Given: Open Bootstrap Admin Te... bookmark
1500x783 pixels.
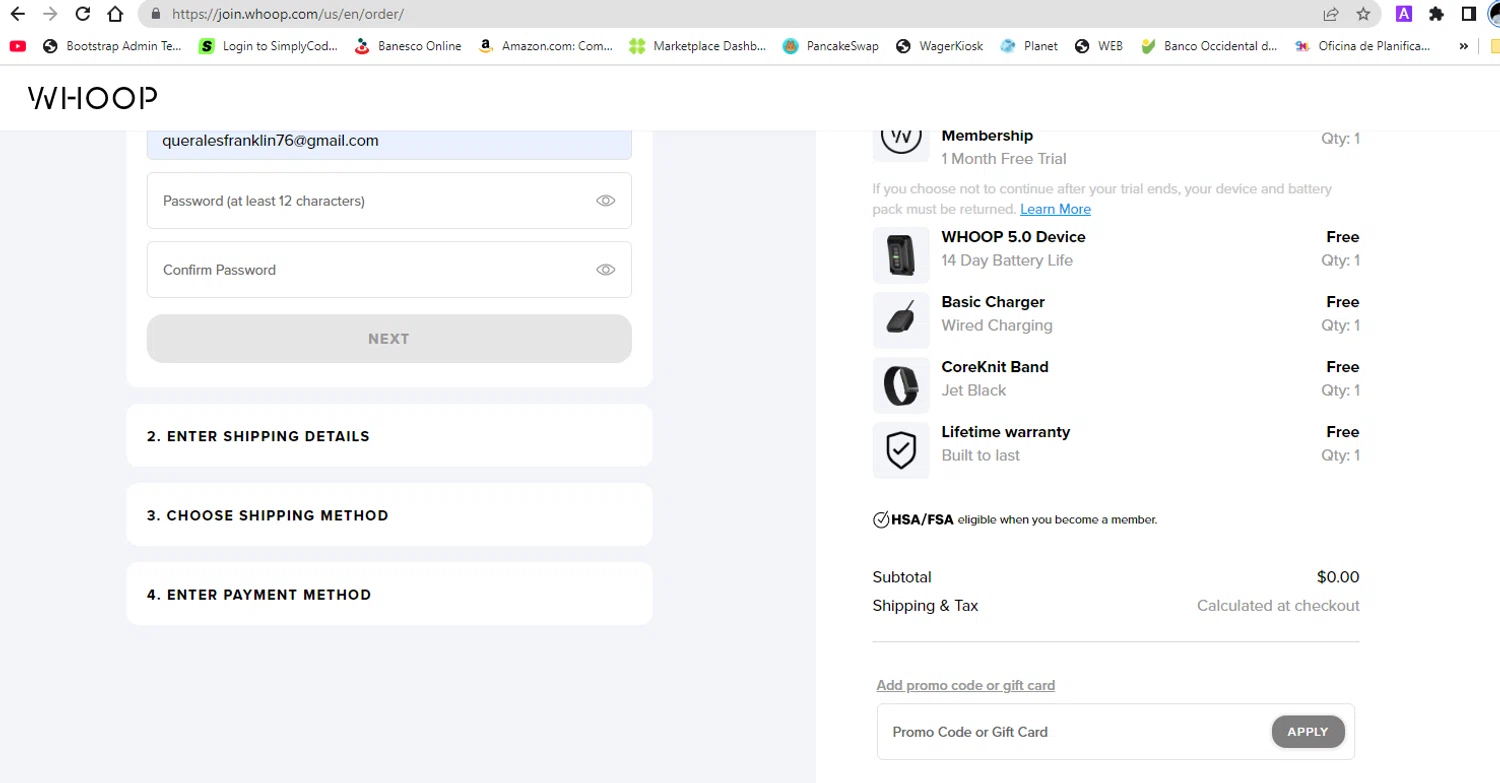Looking at the screenshot, I should click(x=113, y=46).
